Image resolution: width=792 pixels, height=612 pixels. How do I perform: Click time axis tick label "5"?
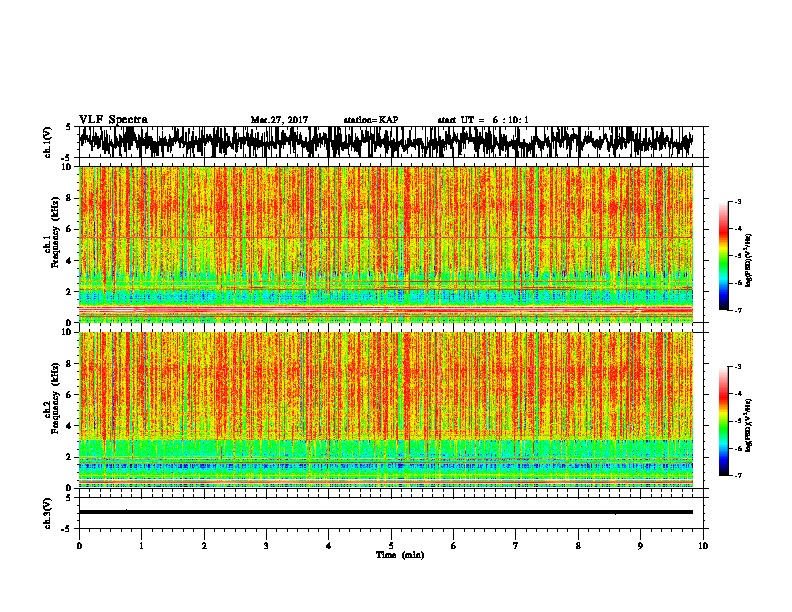click(391, 546)
